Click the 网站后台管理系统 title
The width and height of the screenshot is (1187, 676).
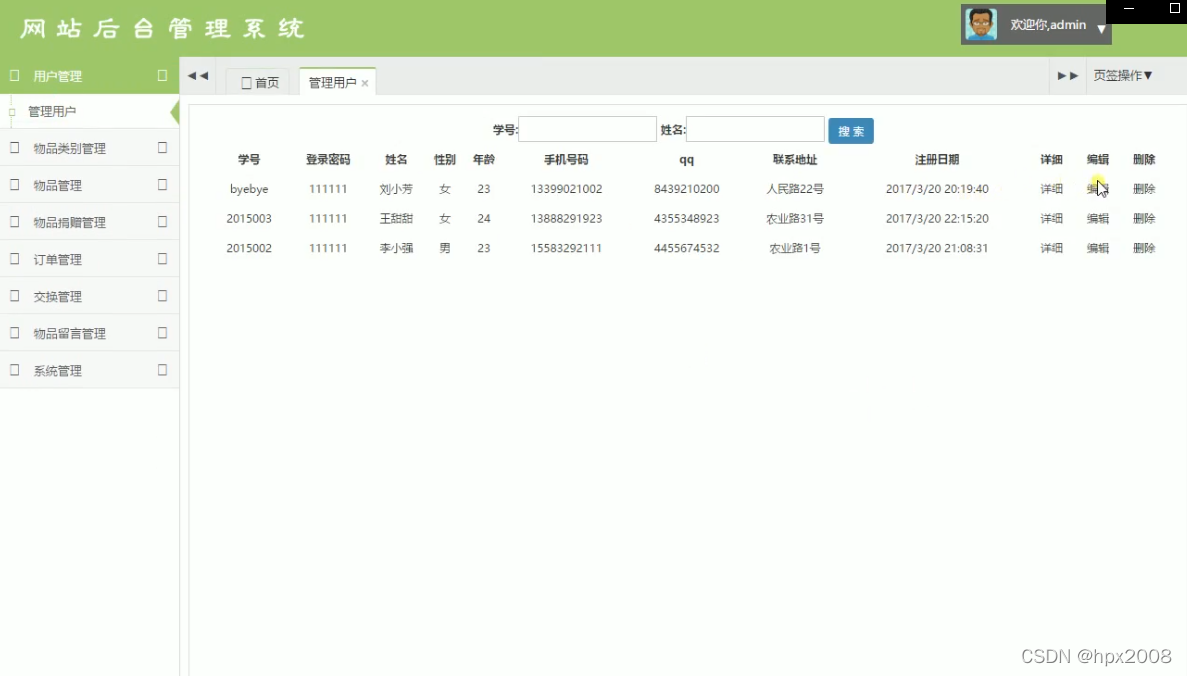pyautogui.click(x=162, y=29)
